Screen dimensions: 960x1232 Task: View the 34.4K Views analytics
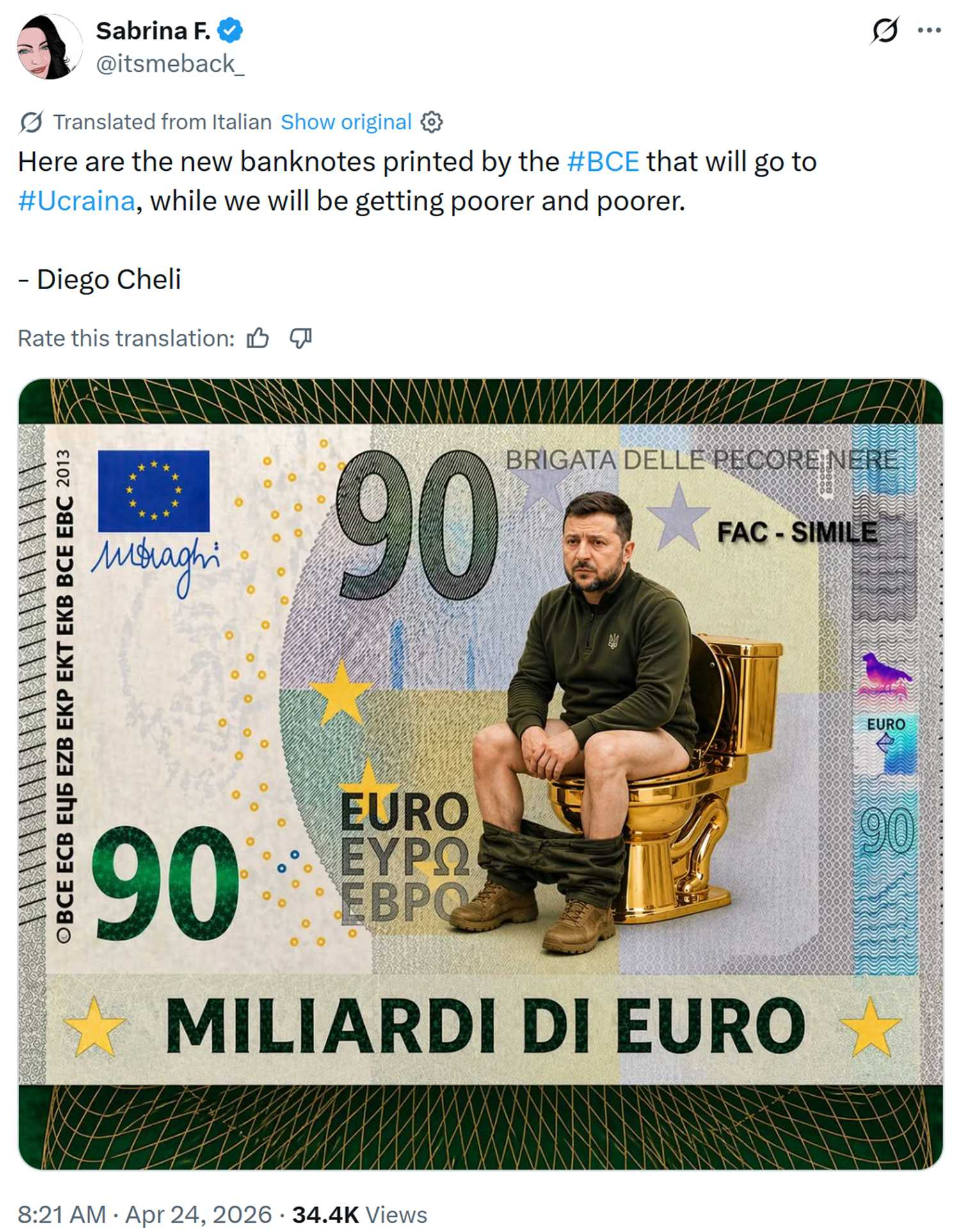pyautogui.click(x=360, y=1213)
